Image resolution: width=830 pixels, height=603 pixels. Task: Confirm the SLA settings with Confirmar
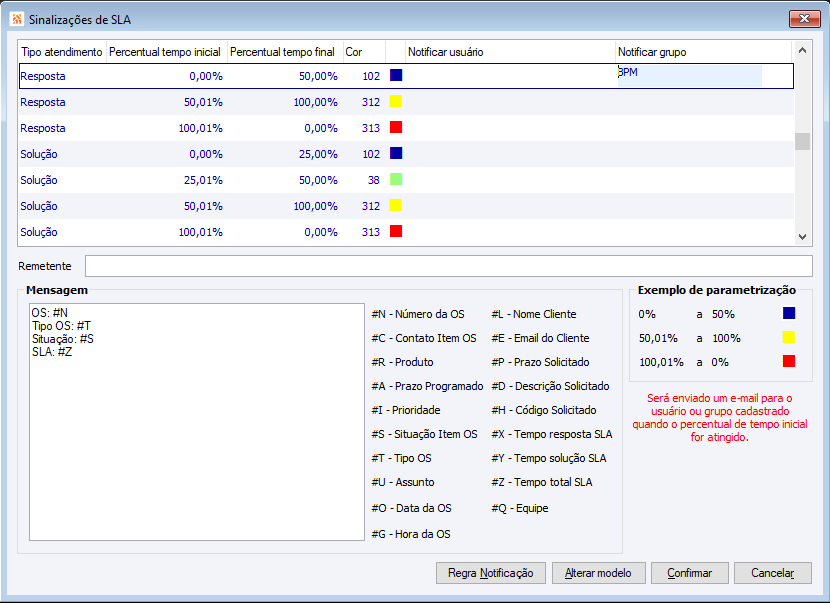click(x=689, y=573)
